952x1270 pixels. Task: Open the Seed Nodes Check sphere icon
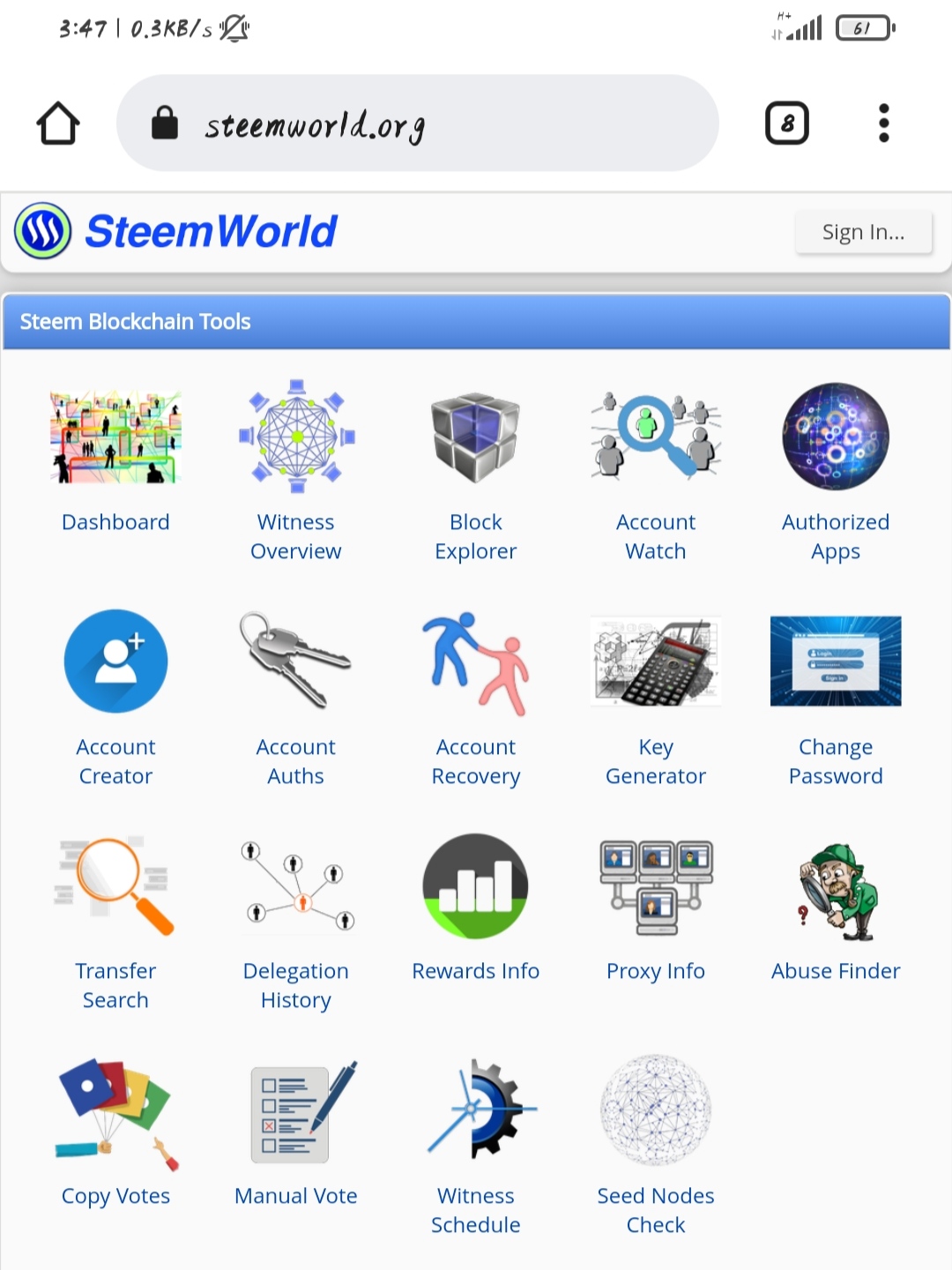coord(656,1110)
